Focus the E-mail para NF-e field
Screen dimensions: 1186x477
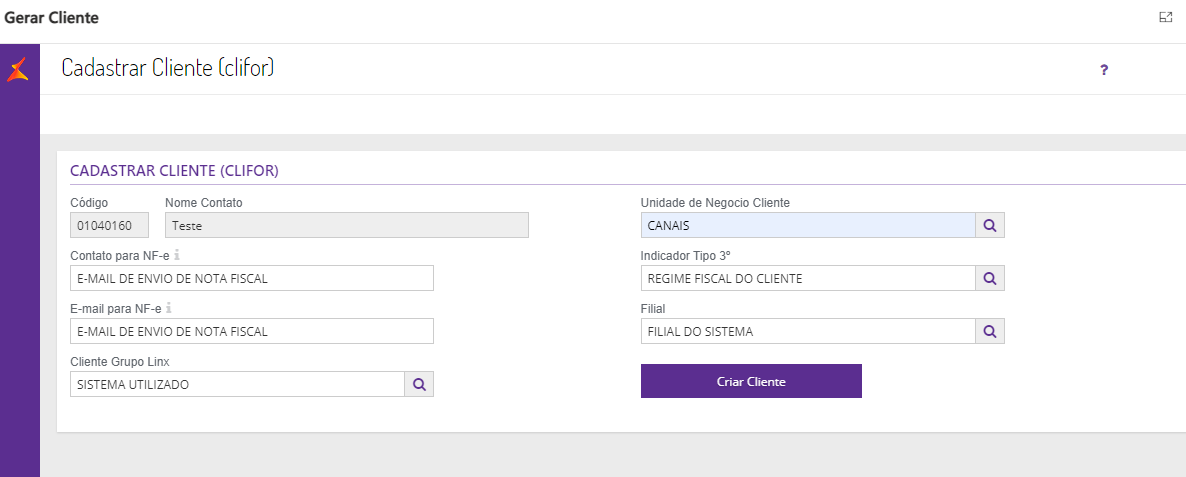click(x=252, y=331)
